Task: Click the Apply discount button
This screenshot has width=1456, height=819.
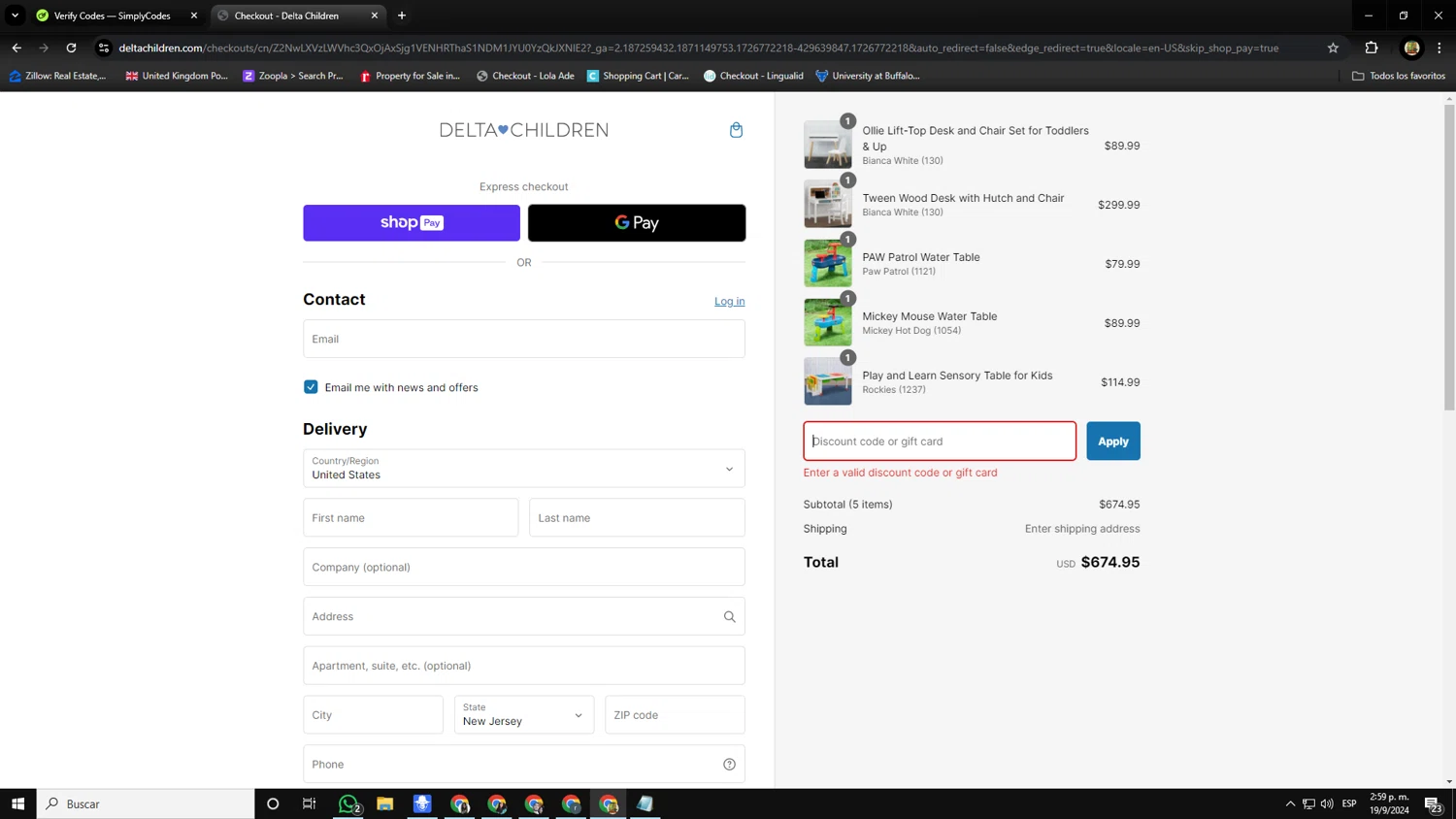Action: 1113,442
